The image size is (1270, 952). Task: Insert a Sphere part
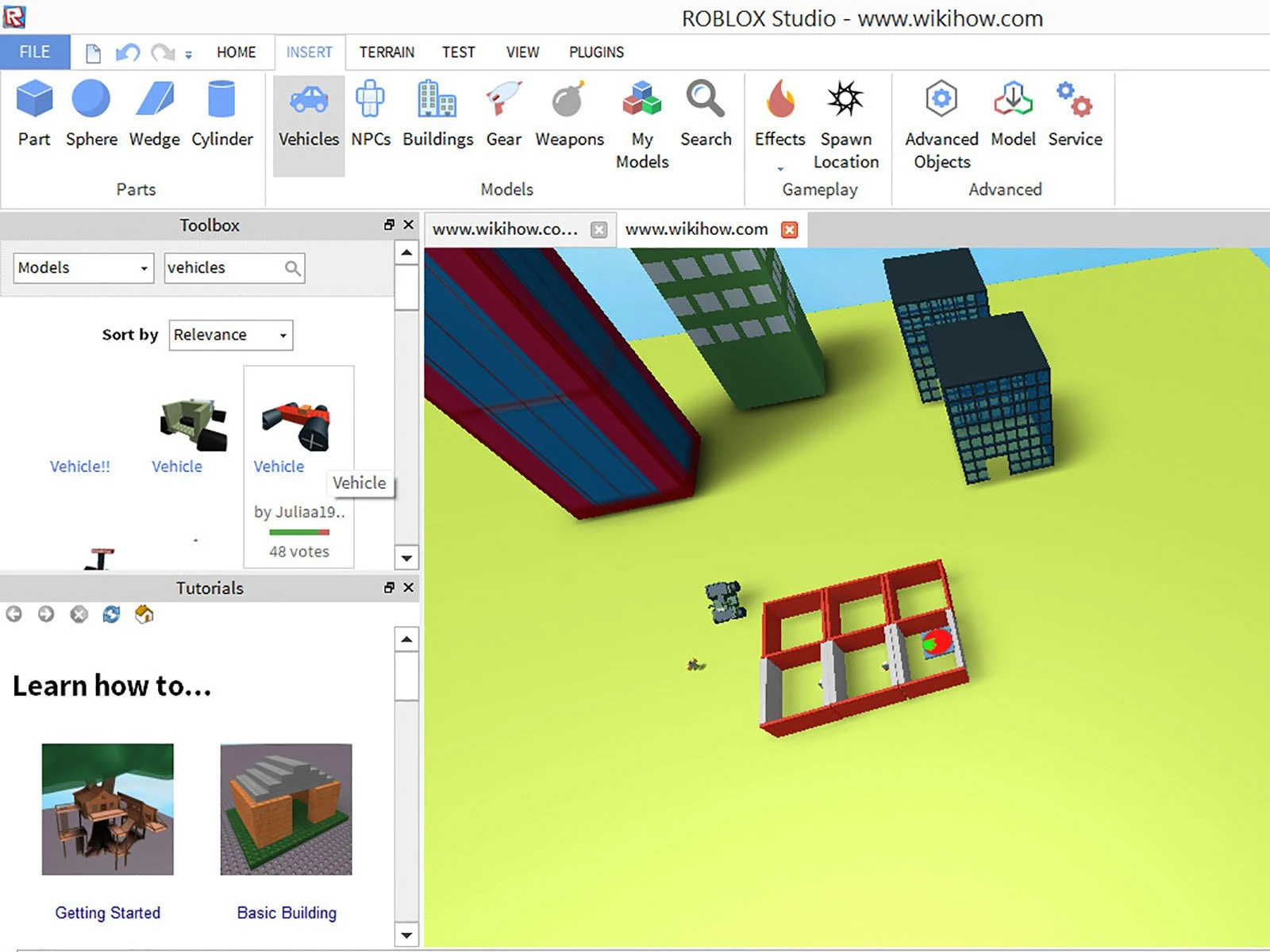pos(90,115)
